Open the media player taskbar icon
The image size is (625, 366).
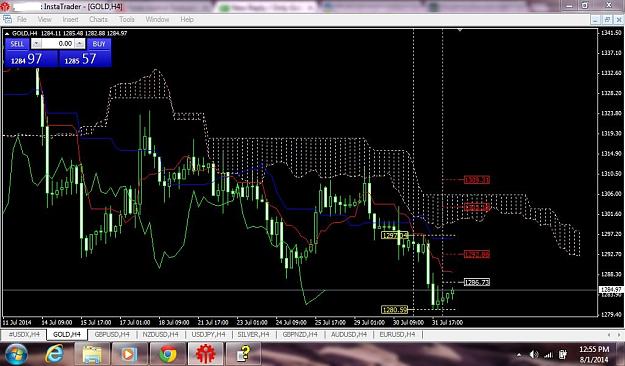(x=129, y=354)
